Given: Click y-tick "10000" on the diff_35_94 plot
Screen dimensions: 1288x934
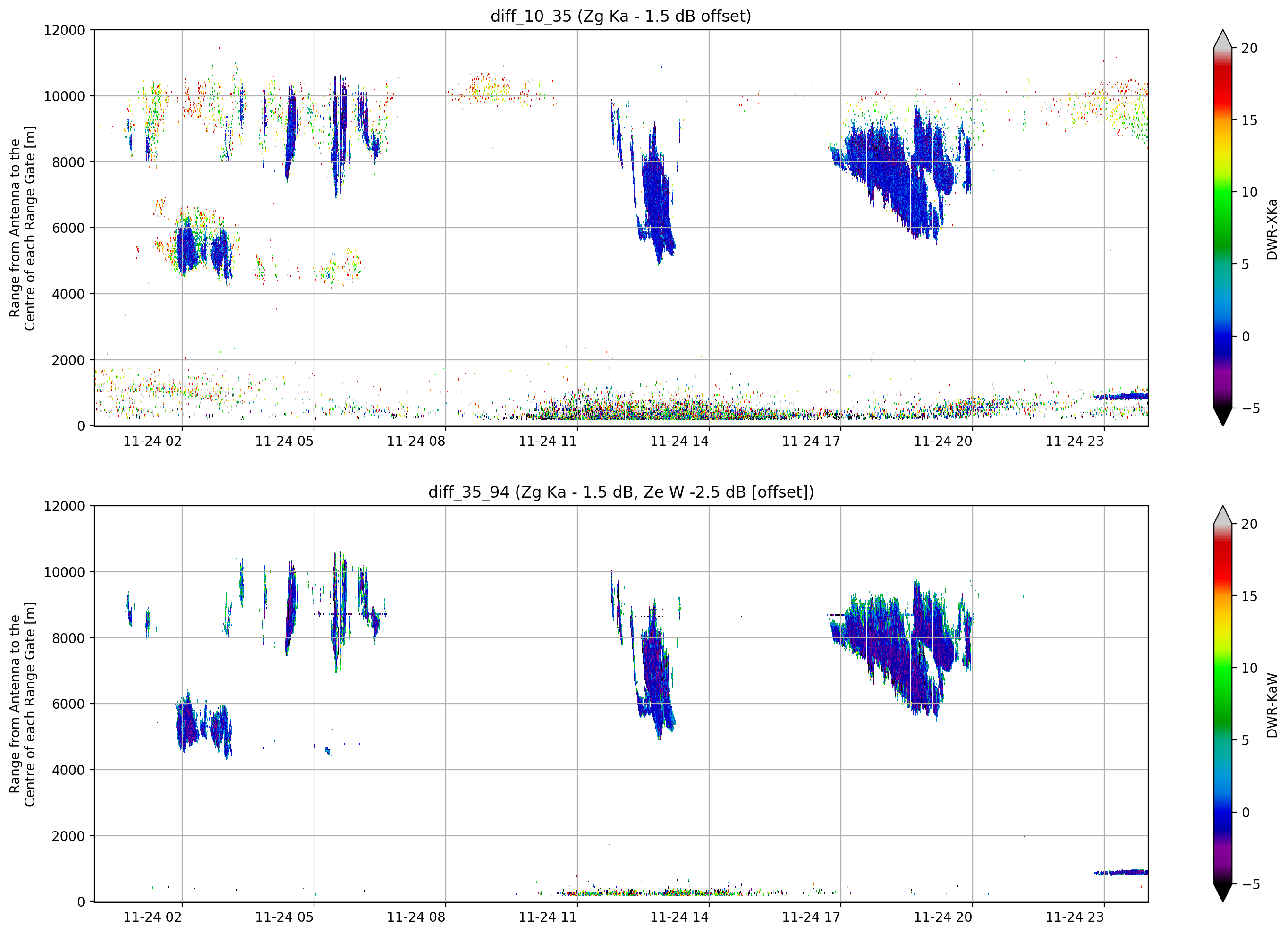Looking at the screenshot, I should point(64,573).
